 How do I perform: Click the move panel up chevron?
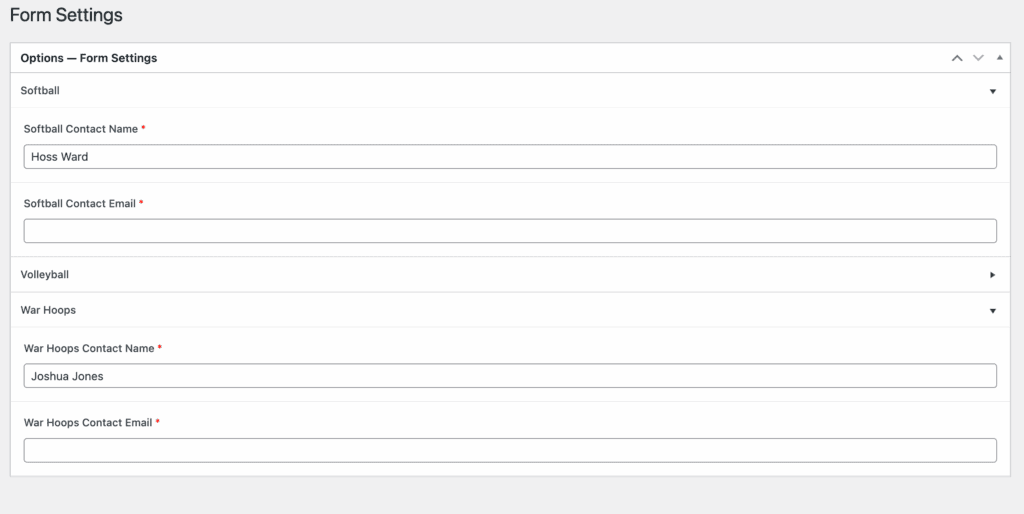957,58
